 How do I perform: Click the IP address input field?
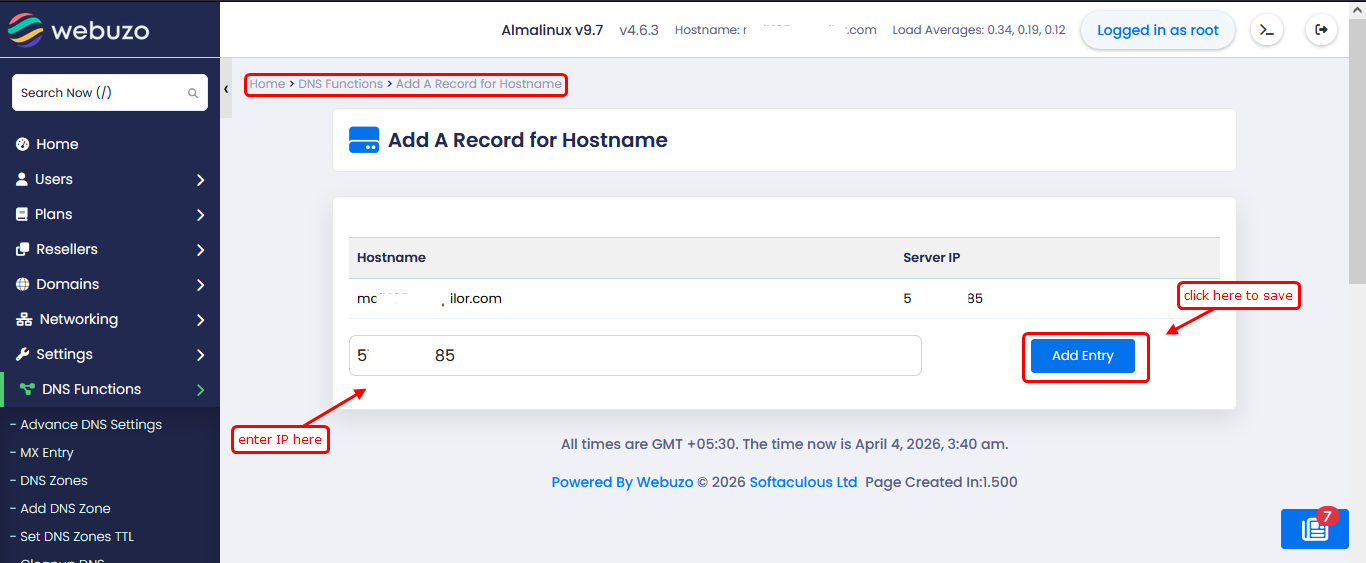click(634, 355)
